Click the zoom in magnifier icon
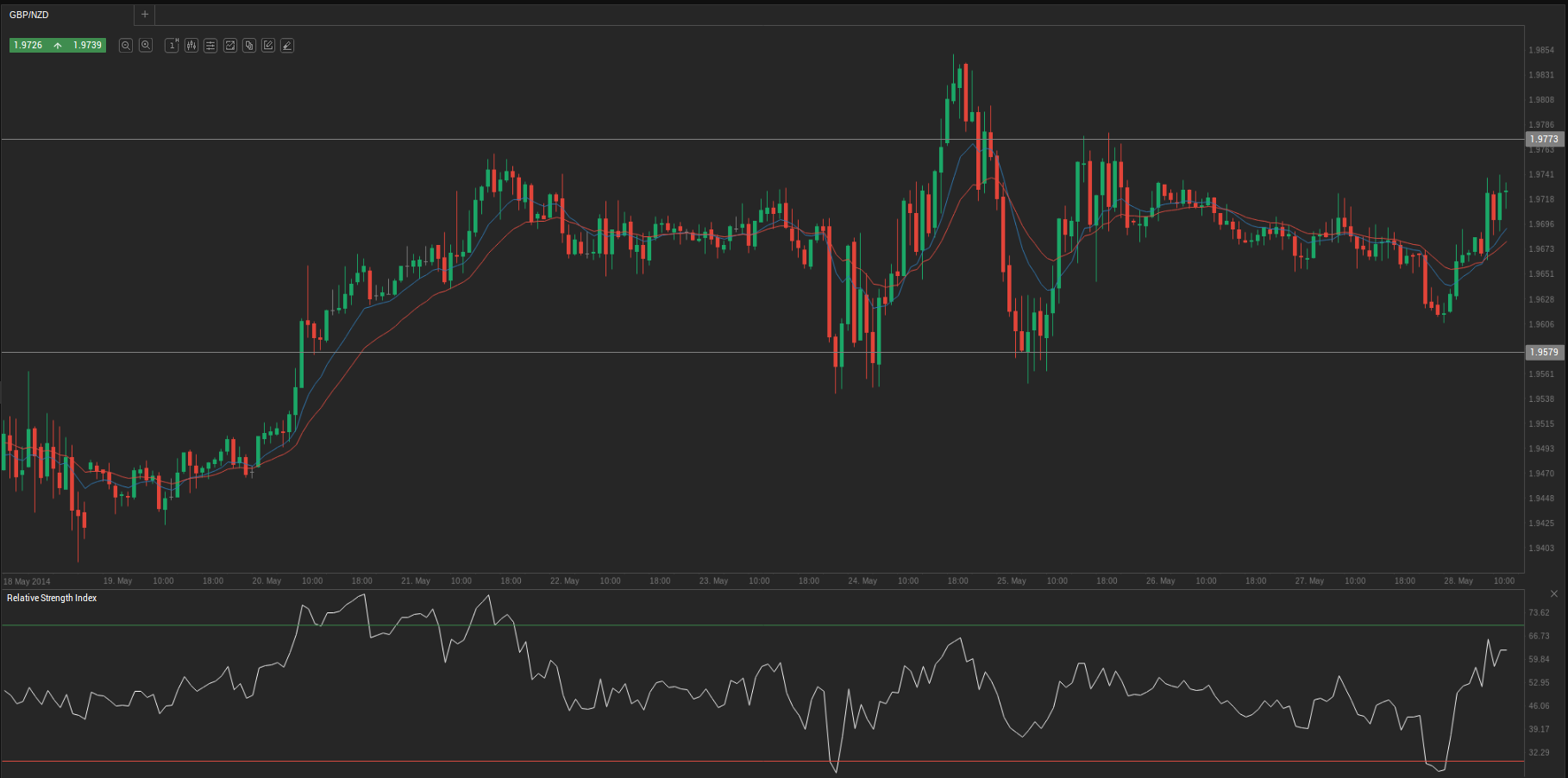 [146, 46]
